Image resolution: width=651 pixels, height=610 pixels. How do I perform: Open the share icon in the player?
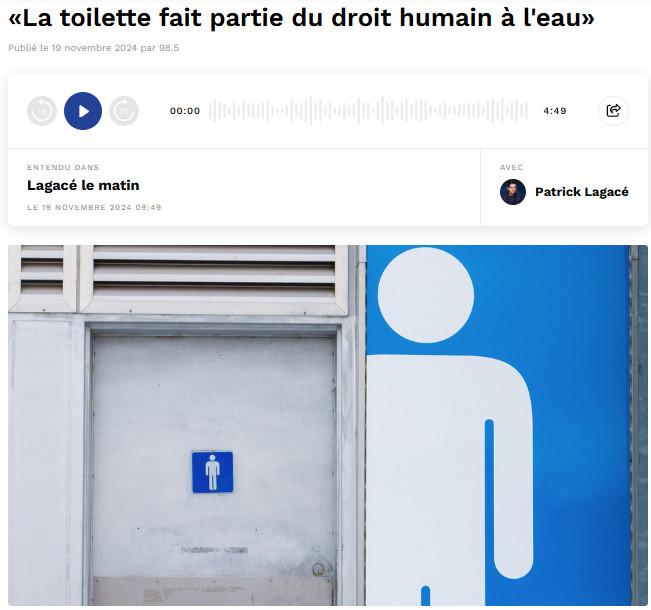pyautogui.click(x=613, y=110)
